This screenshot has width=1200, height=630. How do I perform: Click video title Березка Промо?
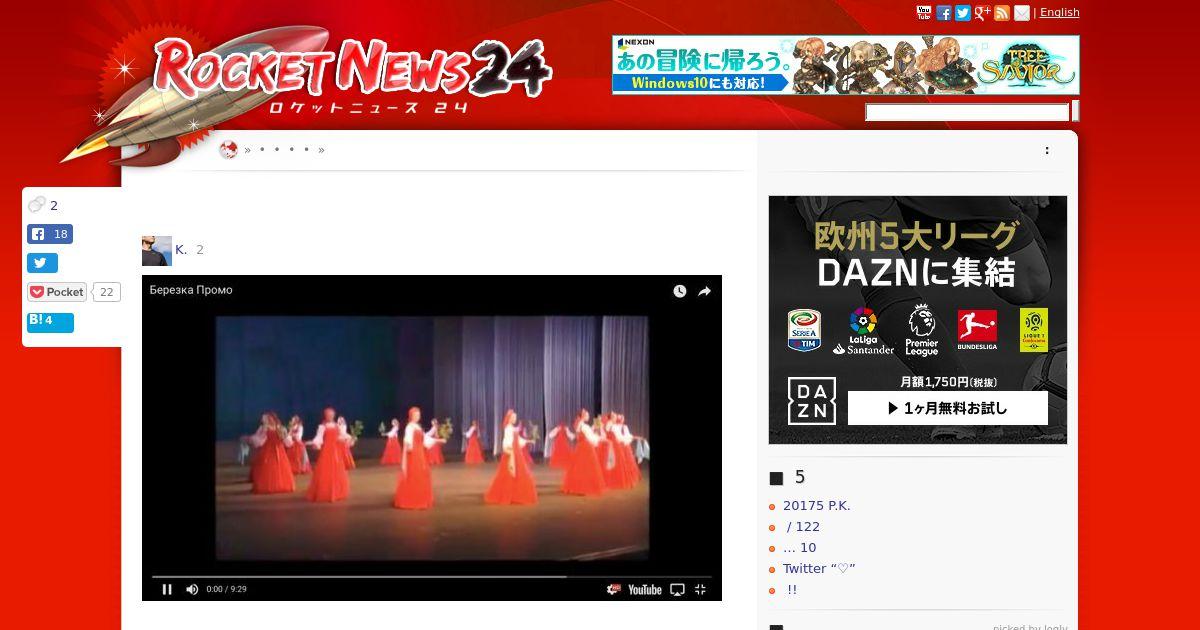tap(191, 290)
